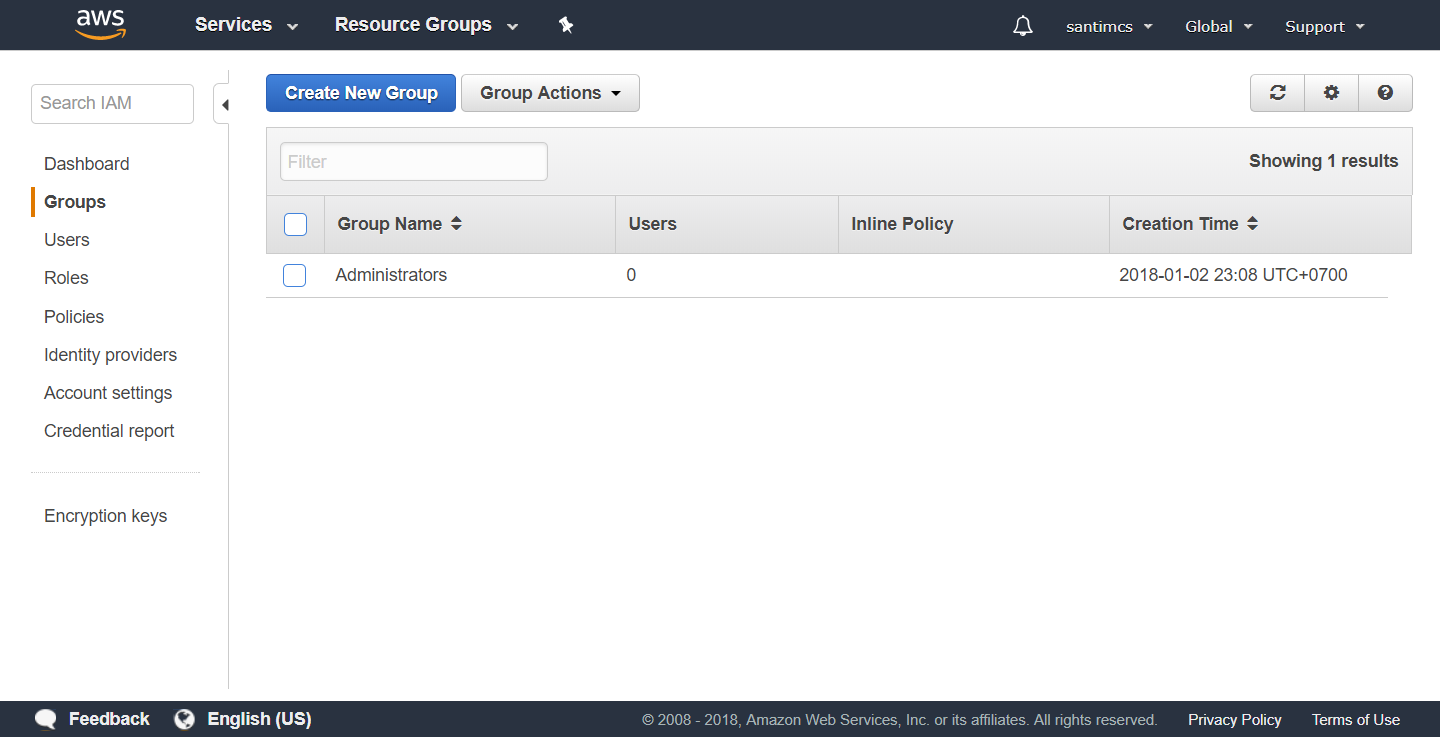Open table settings gear icon
Screen dimensions: 1440x737
click(1331, 93)
